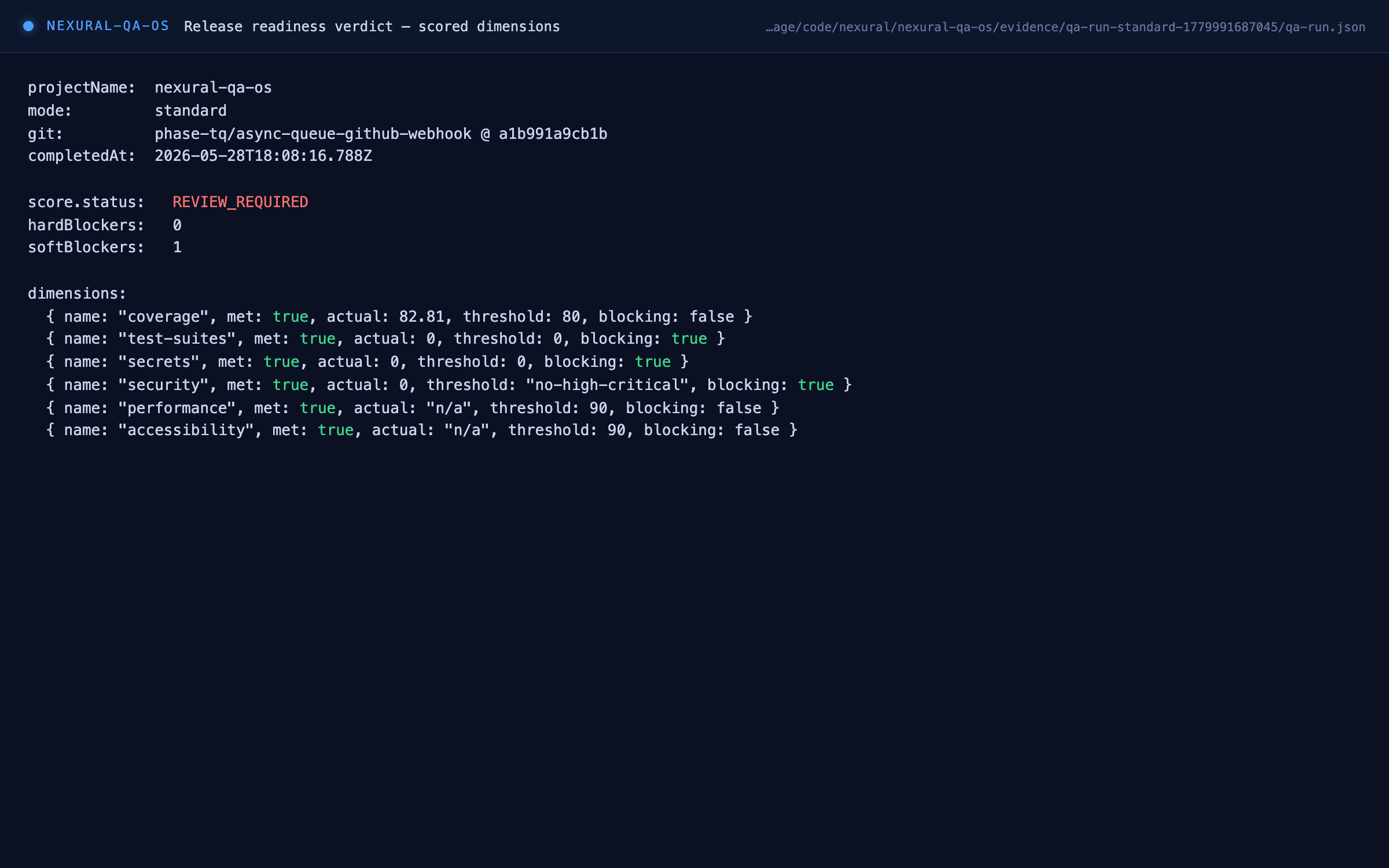Click the 'score.status:' key label

click(86, 202)
